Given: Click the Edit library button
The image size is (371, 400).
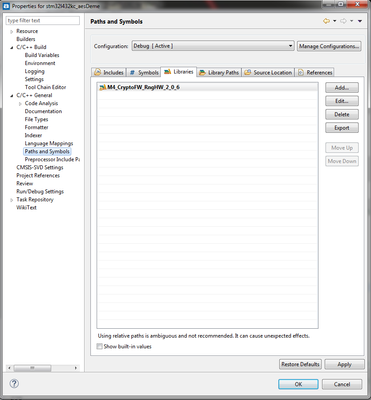Looking at the screenshot, I should 342,101.
